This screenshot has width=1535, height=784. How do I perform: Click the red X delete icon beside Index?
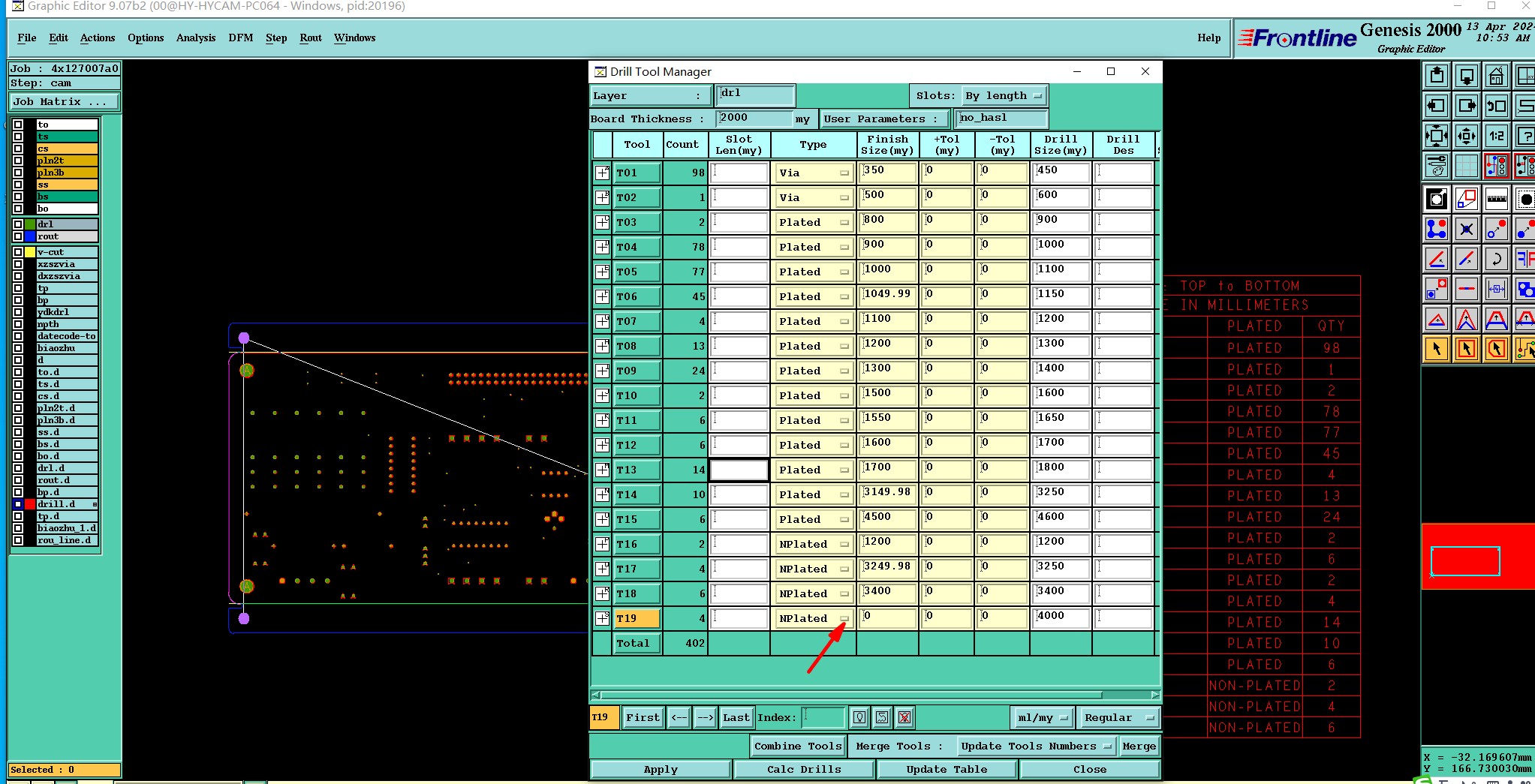point(904,718)
